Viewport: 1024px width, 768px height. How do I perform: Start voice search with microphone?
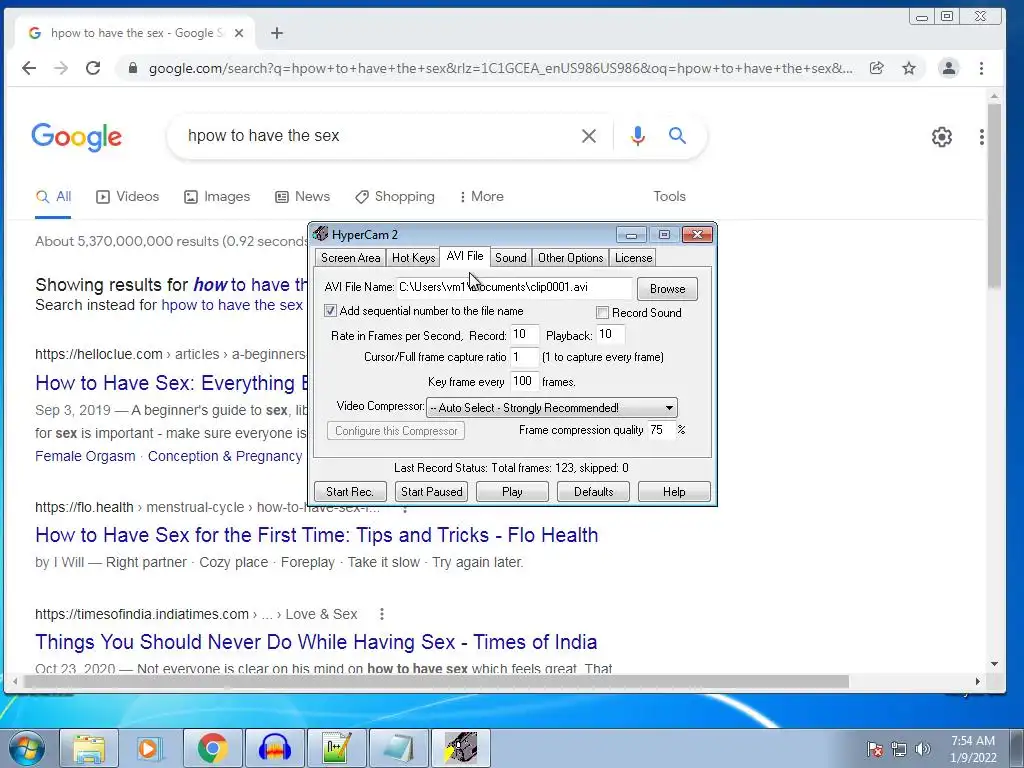(638, 136)
